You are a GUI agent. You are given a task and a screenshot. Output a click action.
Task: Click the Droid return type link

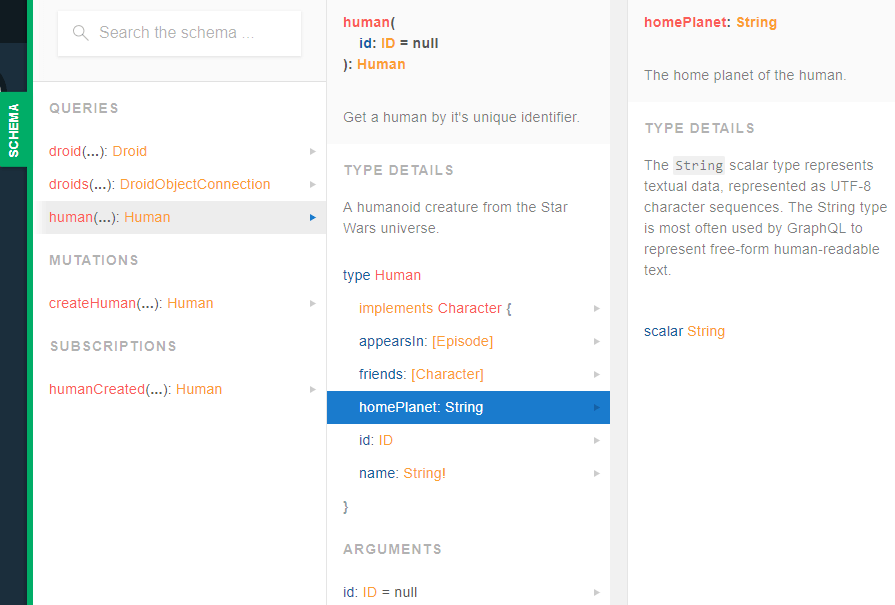tap(128, 151)
